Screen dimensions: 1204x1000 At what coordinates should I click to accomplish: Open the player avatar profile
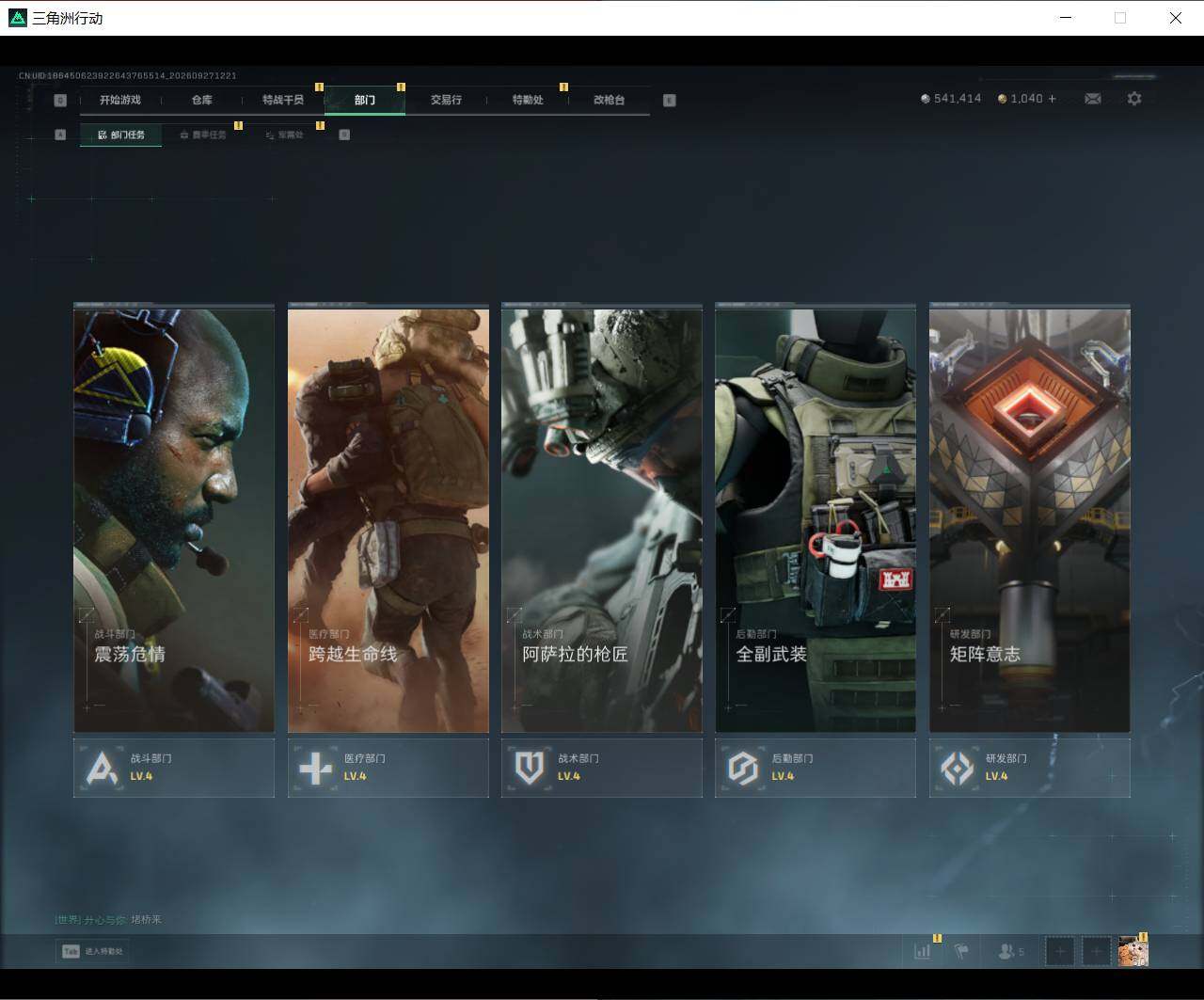tap(1133, 952)
